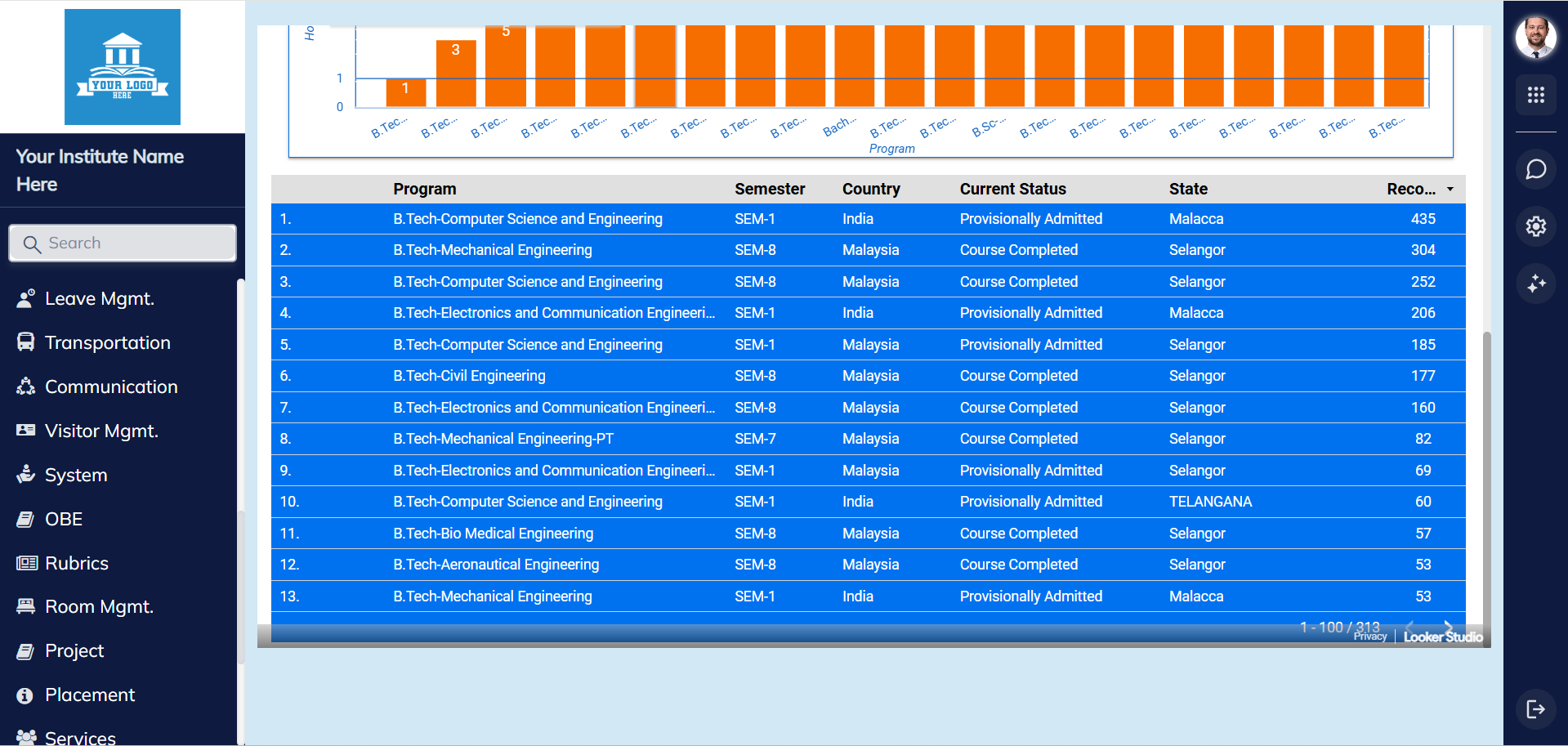Select the OBE book icon
The image size is (1568, 746).
(x=25, y=519)
